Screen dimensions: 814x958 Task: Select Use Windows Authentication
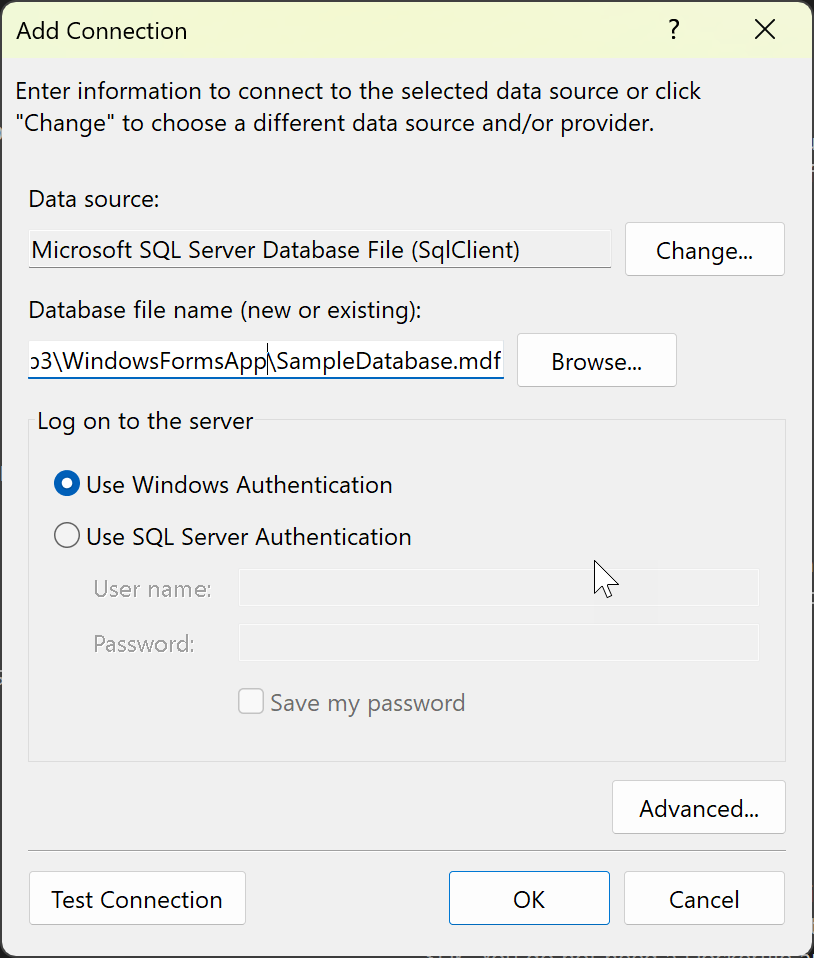tap(66, 483)
